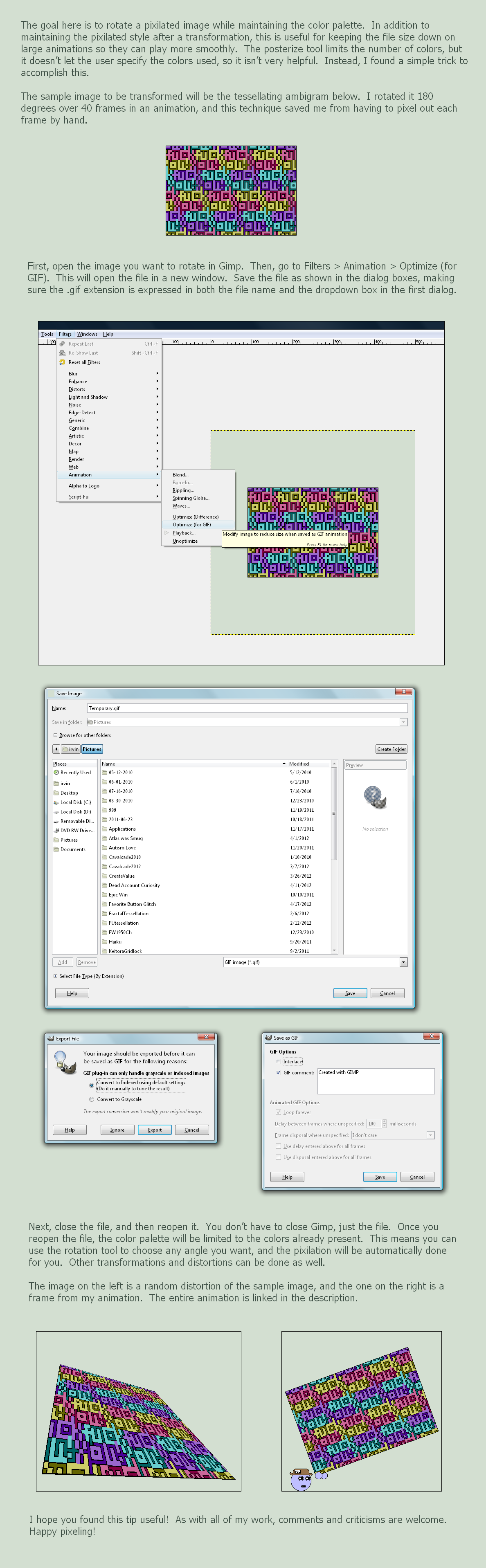Check Use delay entered above for all frames
This screenshot has width=486, height=1568.
point(278,1146)
